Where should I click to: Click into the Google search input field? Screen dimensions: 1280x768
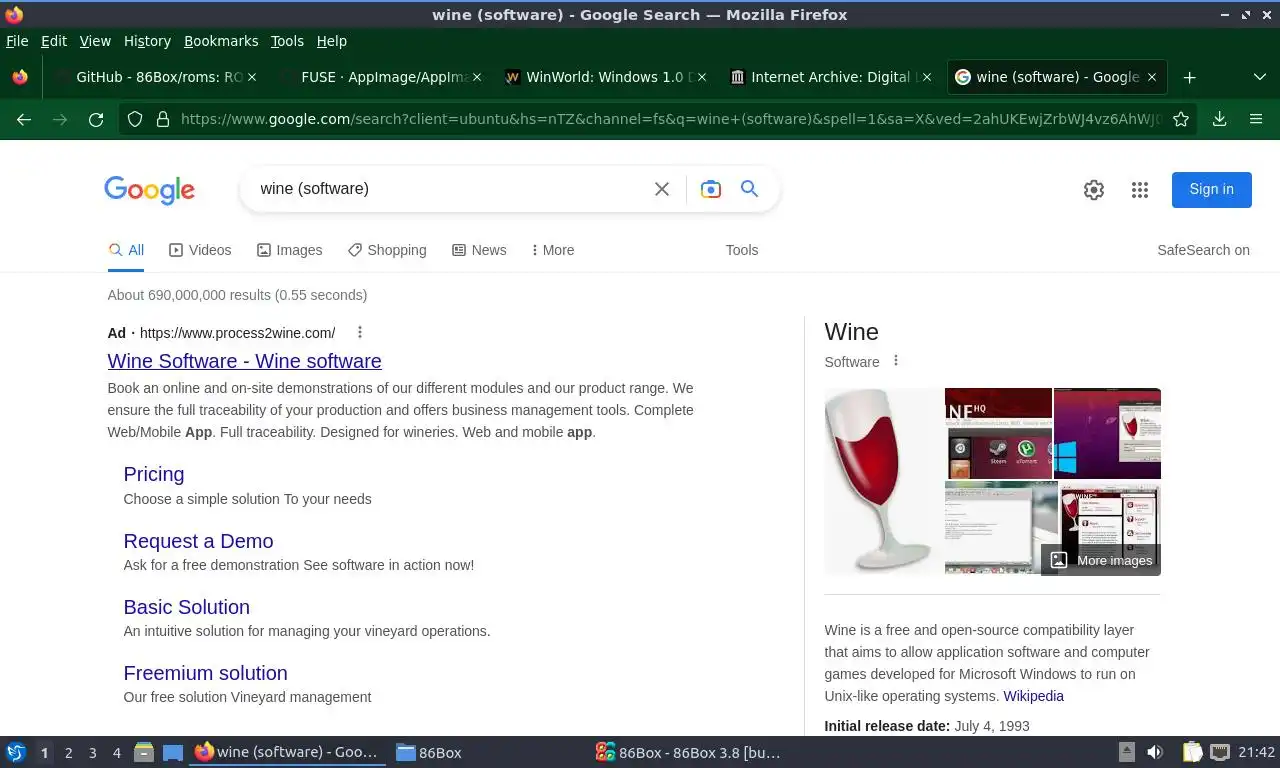450,189
